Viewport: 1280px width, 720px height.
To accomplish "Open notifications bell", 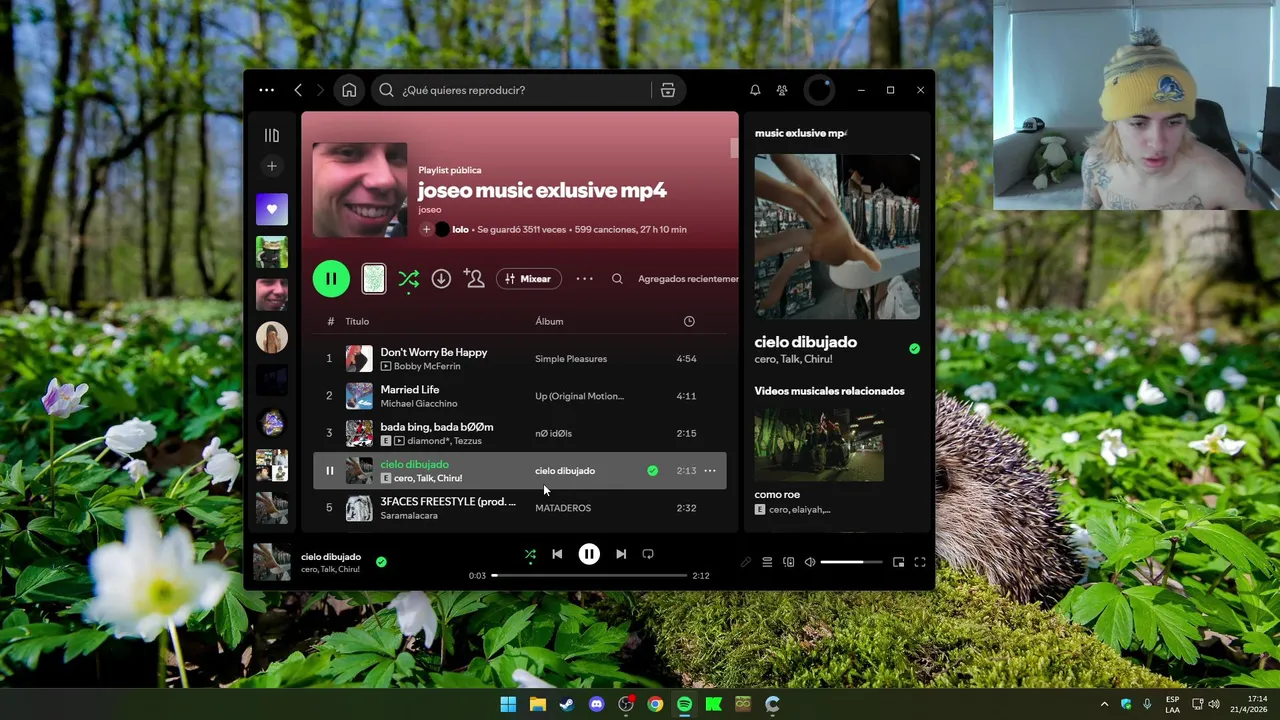I will [x=755, y=90].
